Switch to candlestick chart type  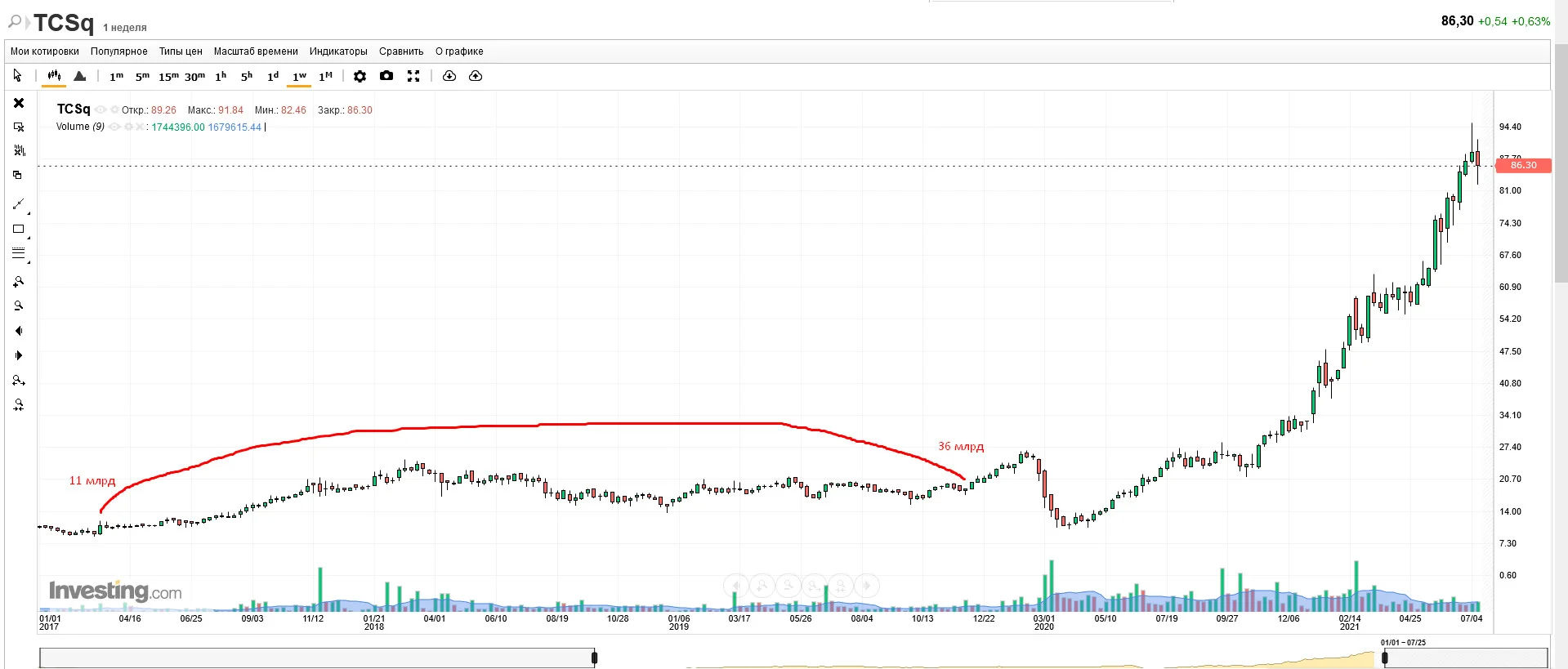[x=54, y=76]
